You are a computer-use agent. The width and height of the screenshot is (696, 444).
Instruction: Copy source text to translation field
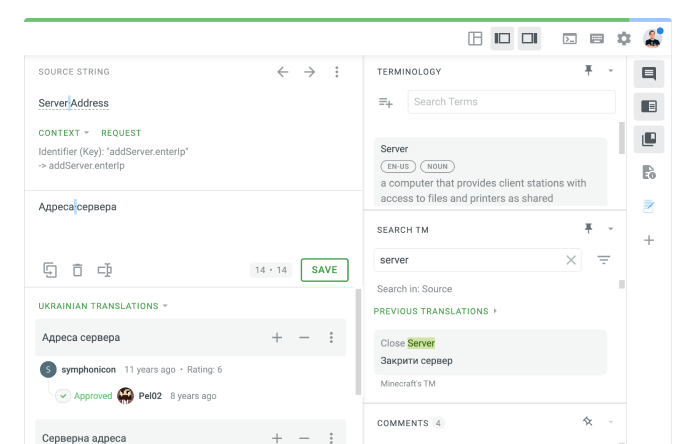[x=50, y=270]
